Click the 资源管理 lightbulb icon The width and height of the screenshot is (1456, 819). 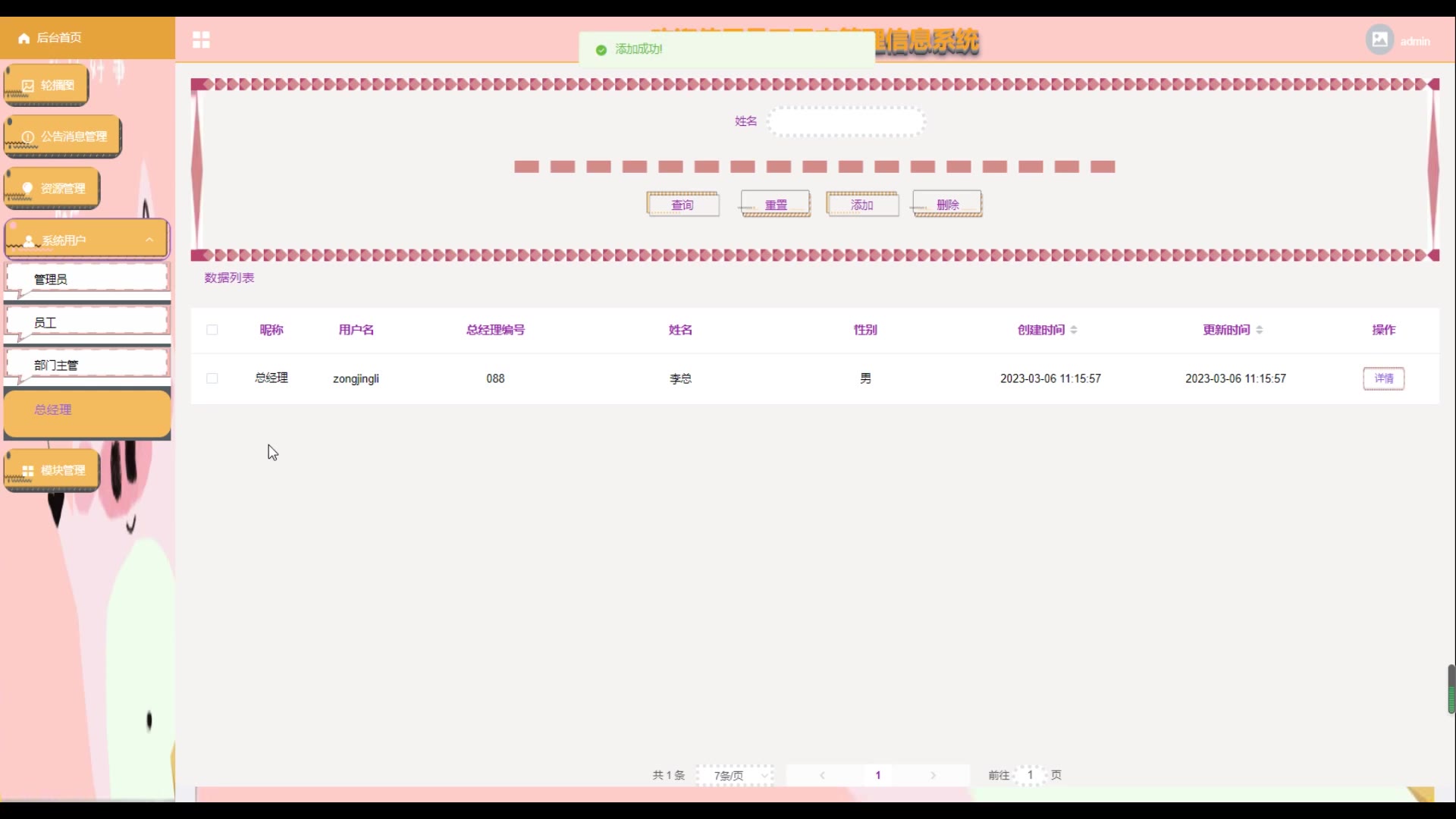28,188
